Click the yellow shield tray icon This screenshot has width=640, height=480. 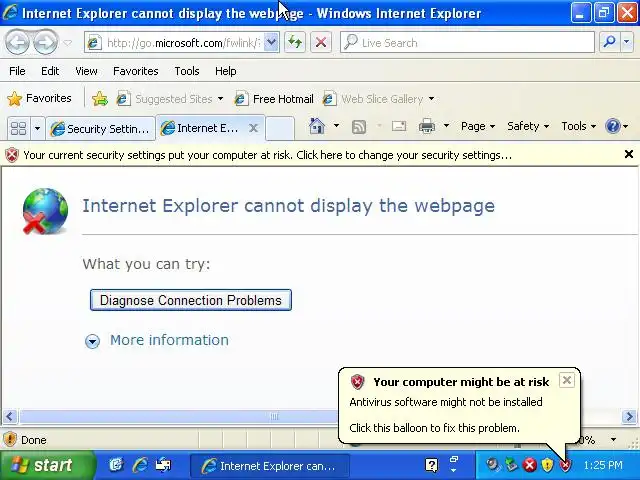click(547, 465)
